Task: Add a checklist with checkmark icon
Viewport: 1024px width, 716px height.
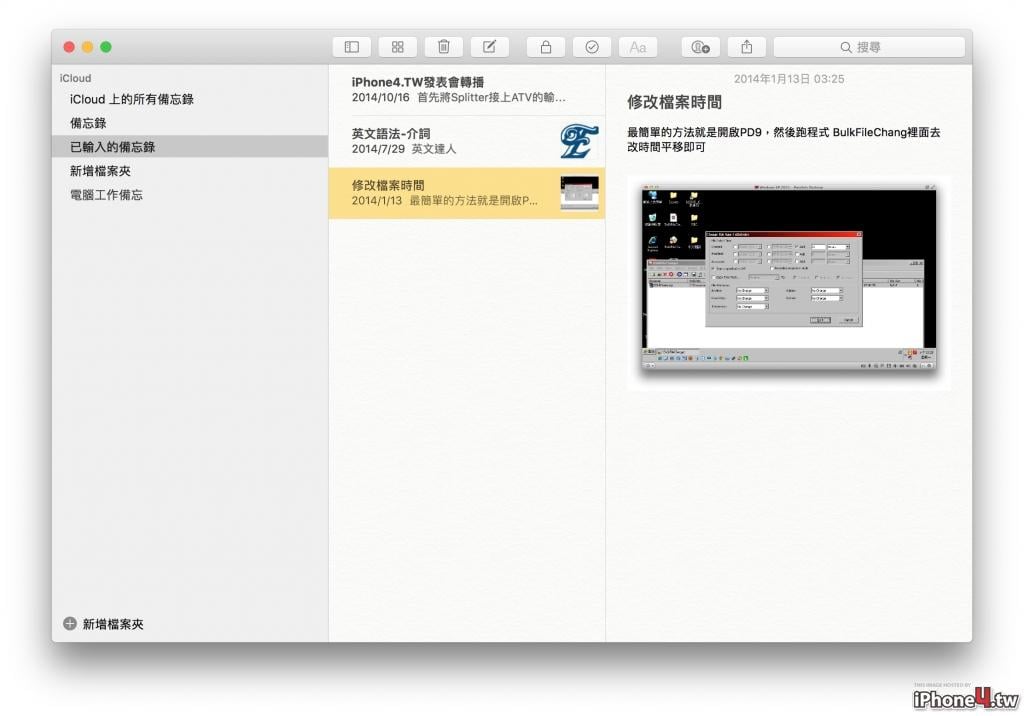Action: pyautogui.click(x=592, y=47)
